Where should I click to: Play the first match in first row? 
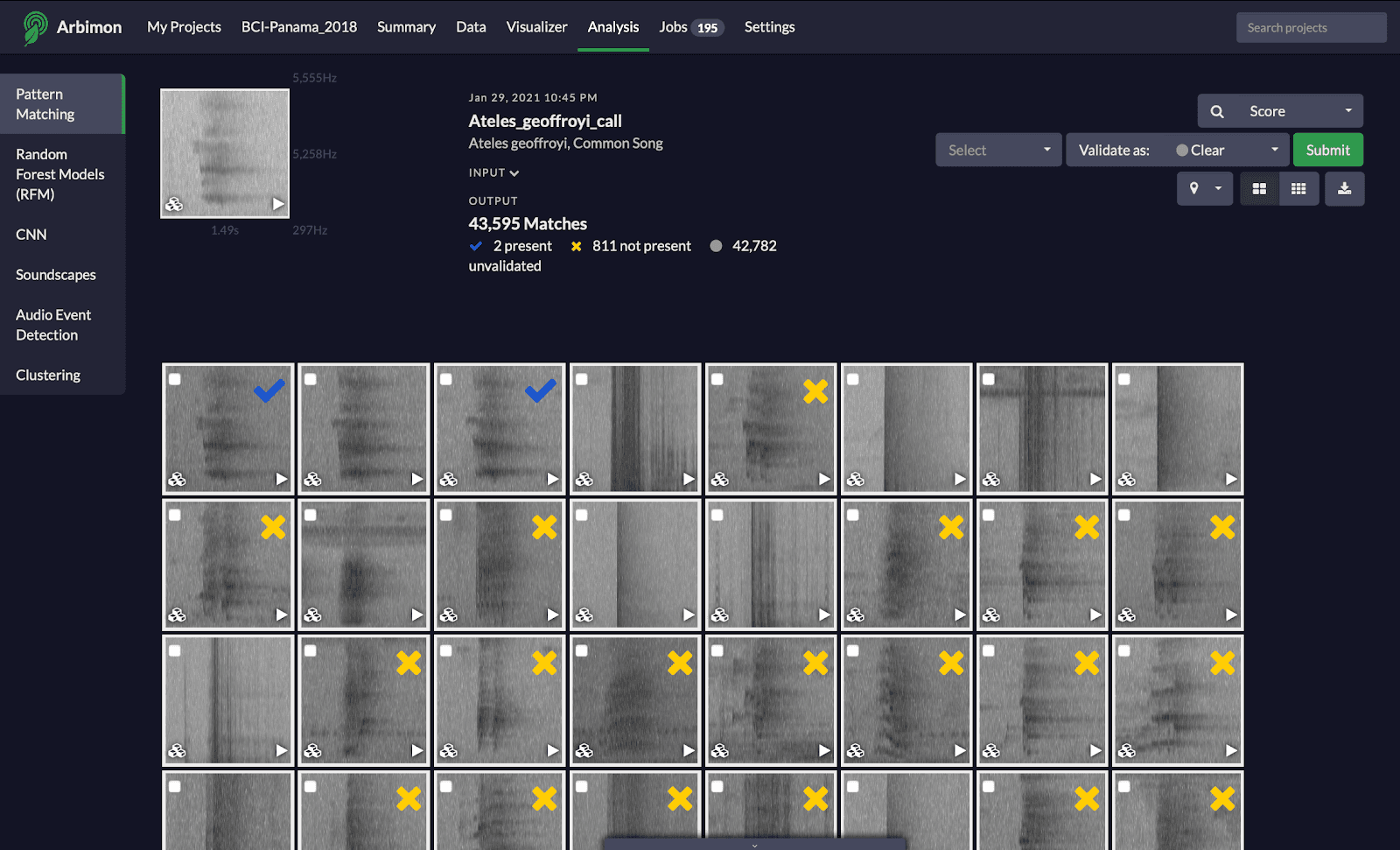[281, 479]
